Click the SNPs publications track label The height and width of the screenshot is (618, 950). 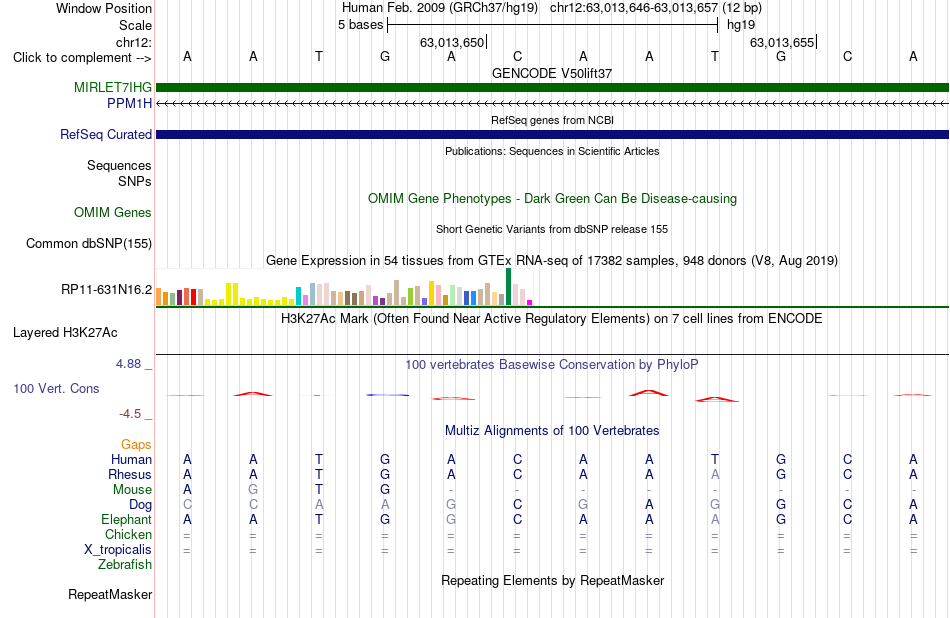click(x=135, y=182)
